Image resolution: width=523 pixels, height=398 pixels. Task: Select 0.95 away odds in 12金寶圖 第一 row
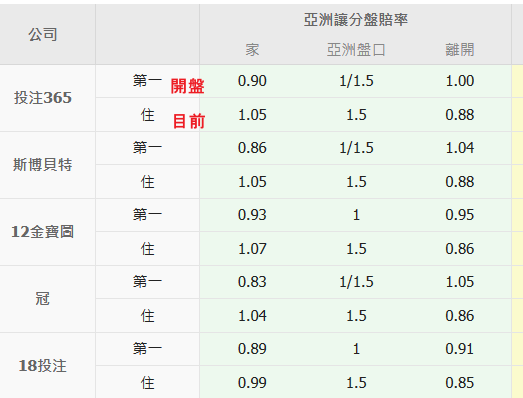click(460, 215)
